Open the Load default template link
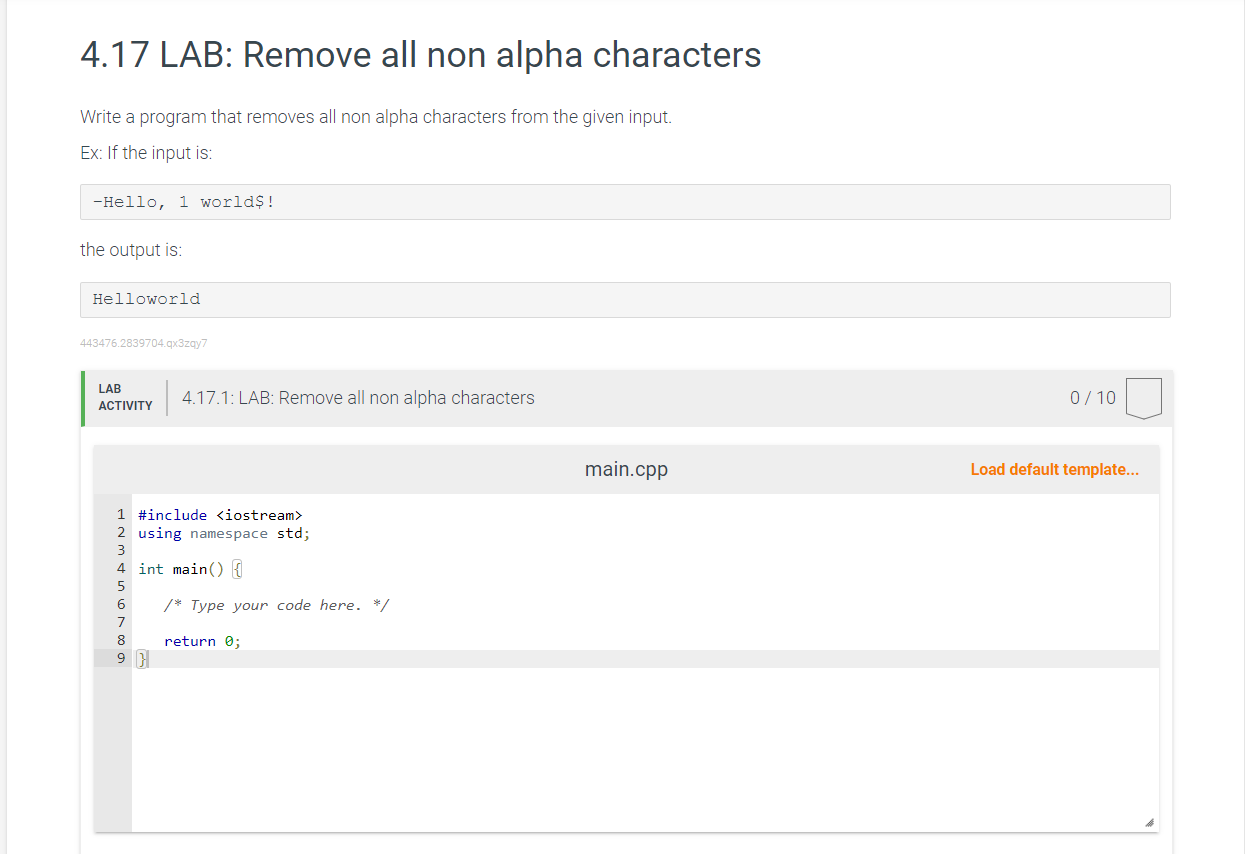Image resolution: width=1245 pixels, height=854 pixels. click(1054, 469)
